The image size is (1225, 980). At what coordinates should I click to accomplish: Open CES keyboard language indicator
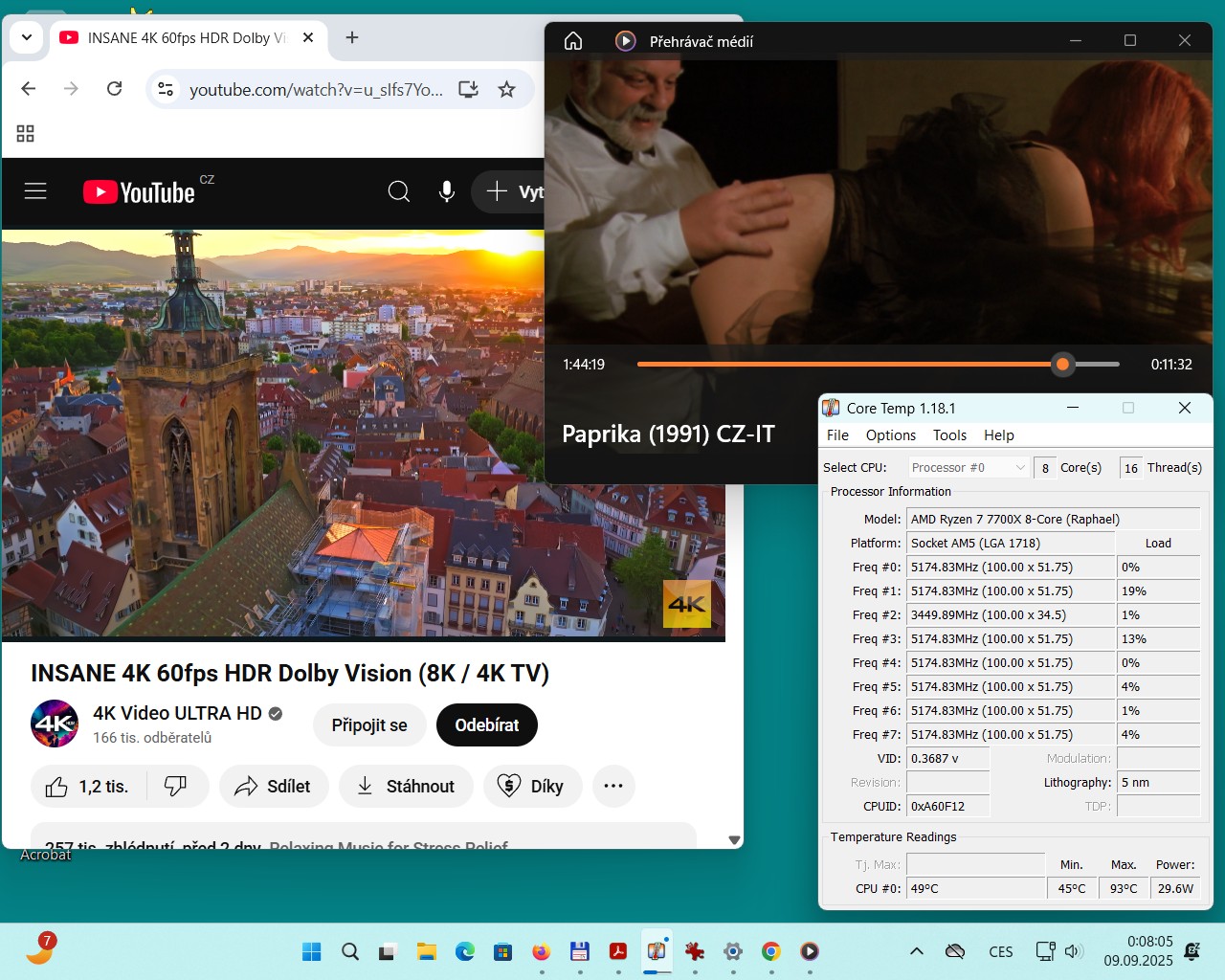pos(1000,951)
